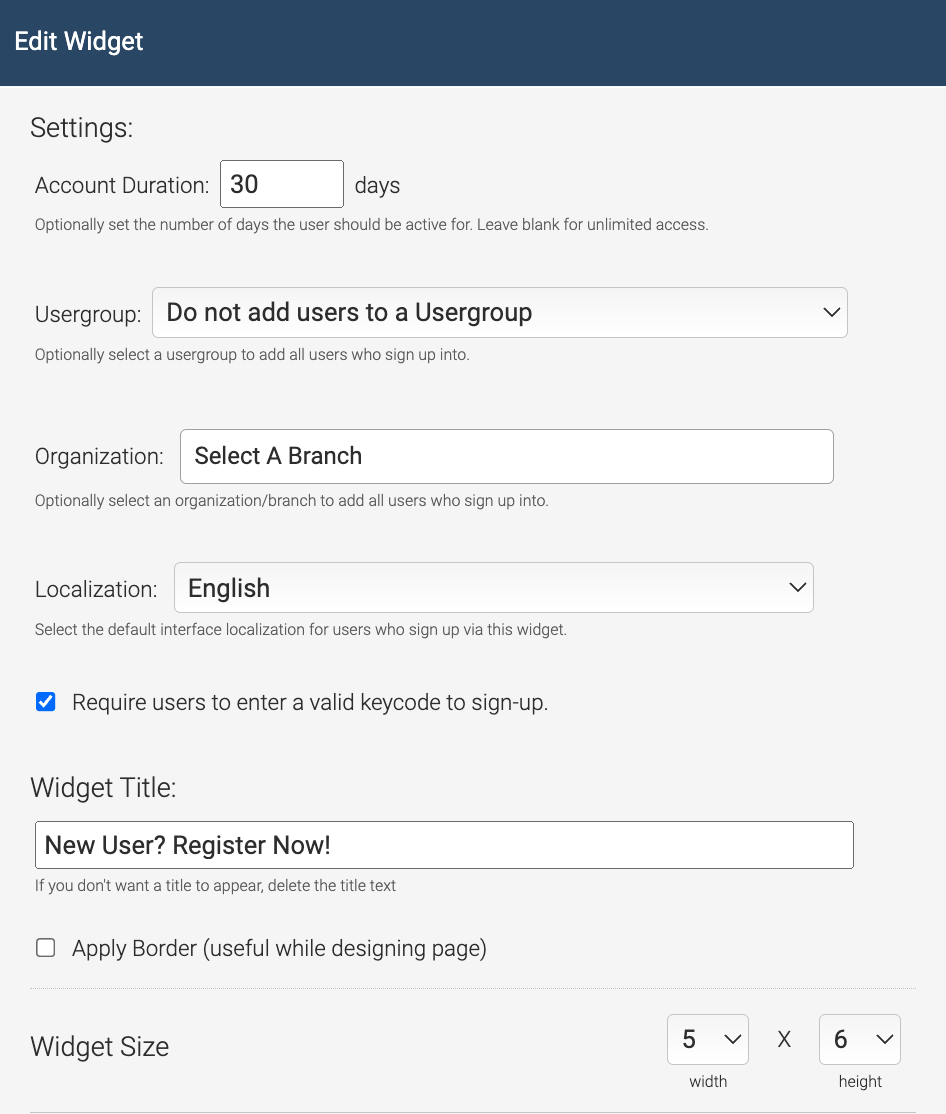Open the widget width dropdown

point(707,1039)
